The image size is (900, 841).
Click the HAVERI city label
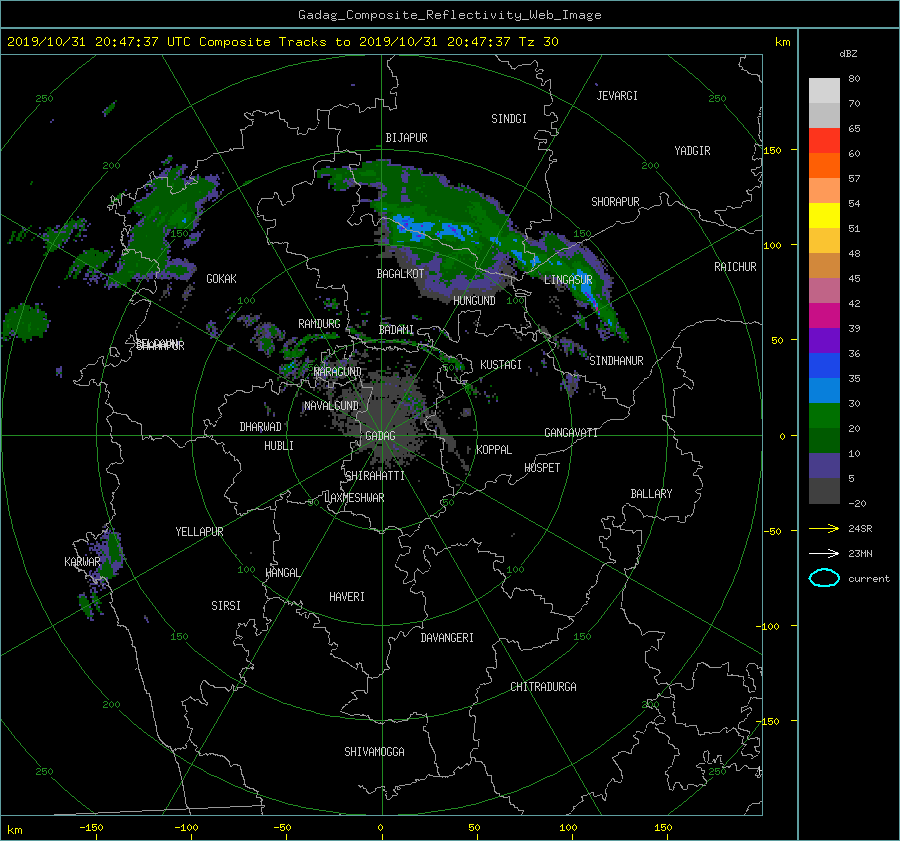pyautogui.click(x=347, y=597)
